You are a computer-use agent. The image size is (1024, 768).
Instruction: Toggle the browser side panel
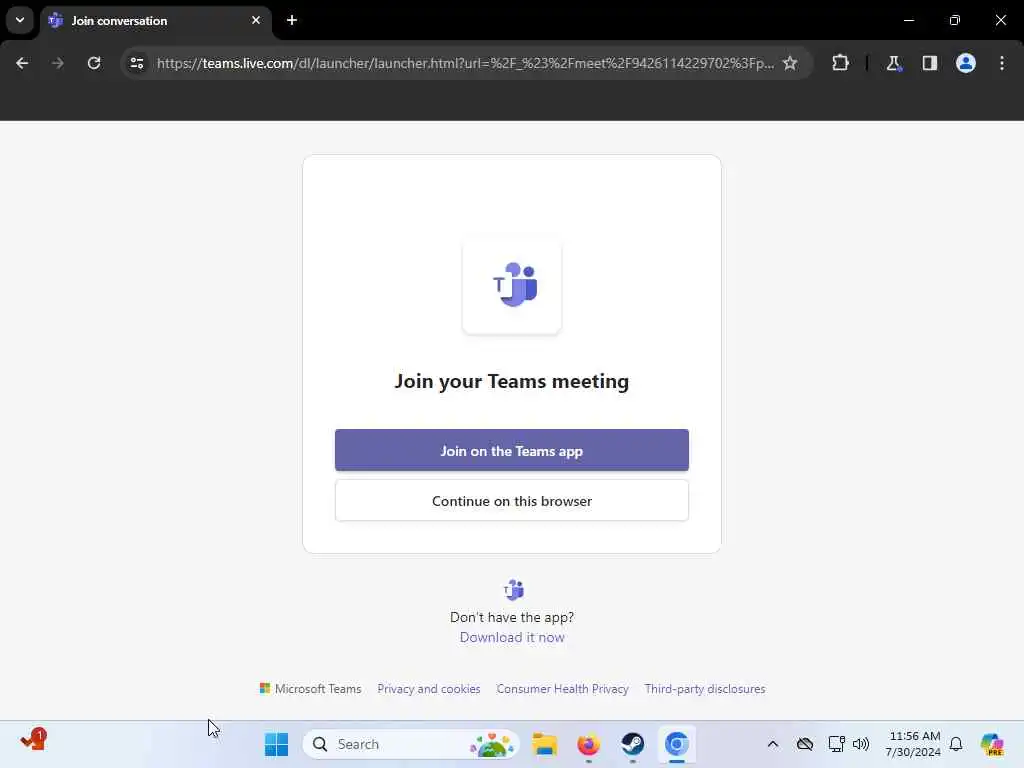coord(929,63)
